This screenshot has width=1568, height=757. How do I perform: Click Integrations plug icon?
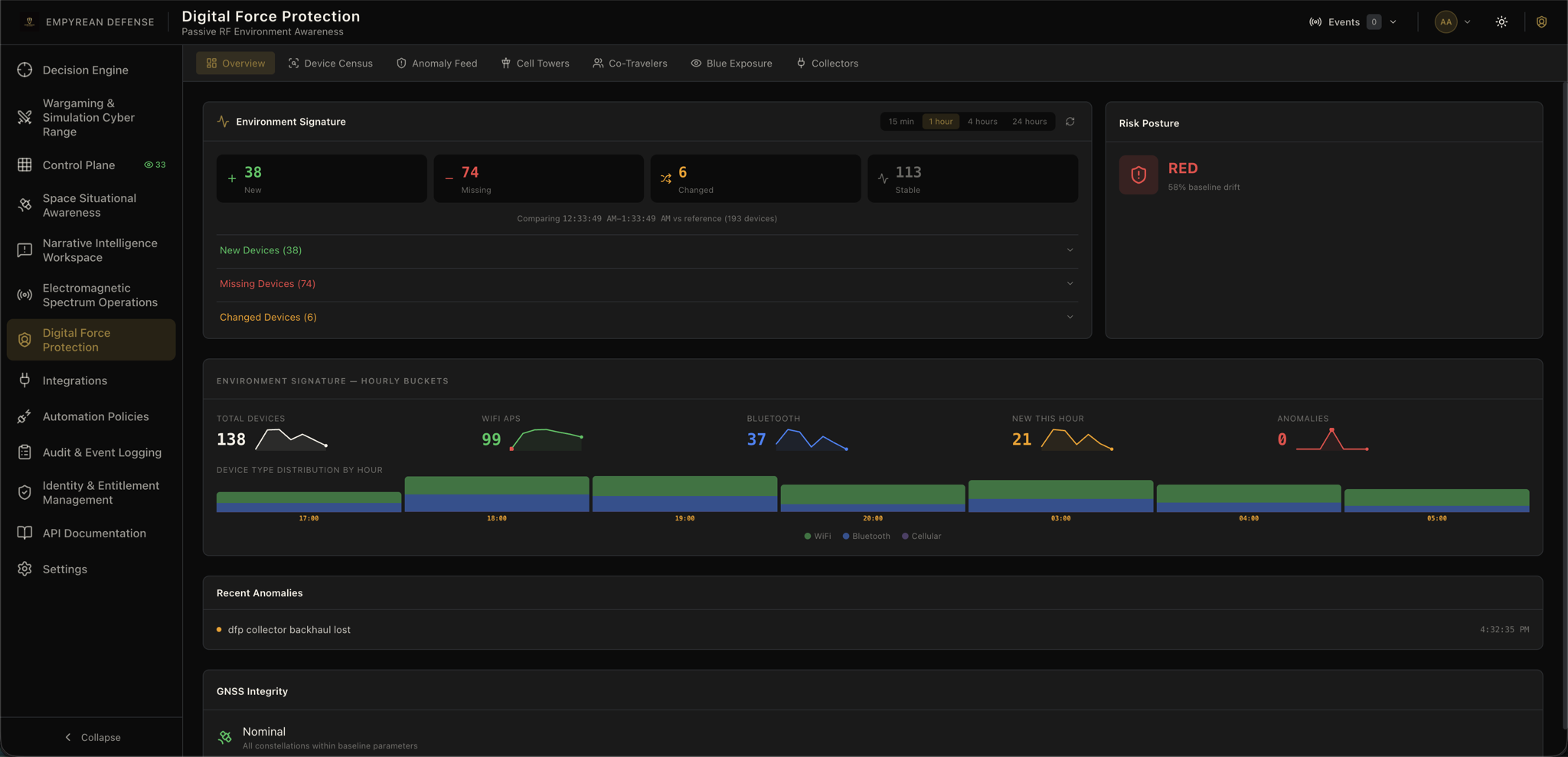point(24,380)
